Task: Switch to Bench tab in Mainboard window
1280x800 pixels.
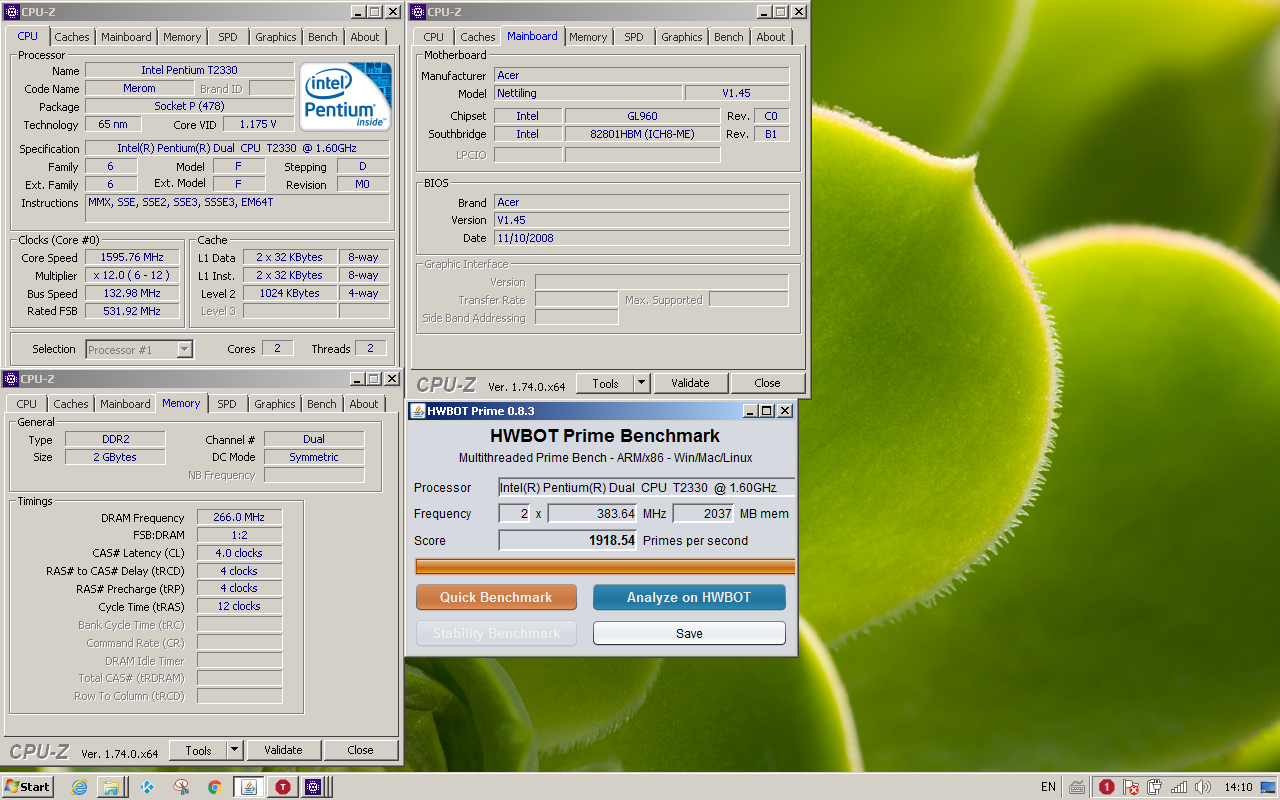Action: point(728,37)
